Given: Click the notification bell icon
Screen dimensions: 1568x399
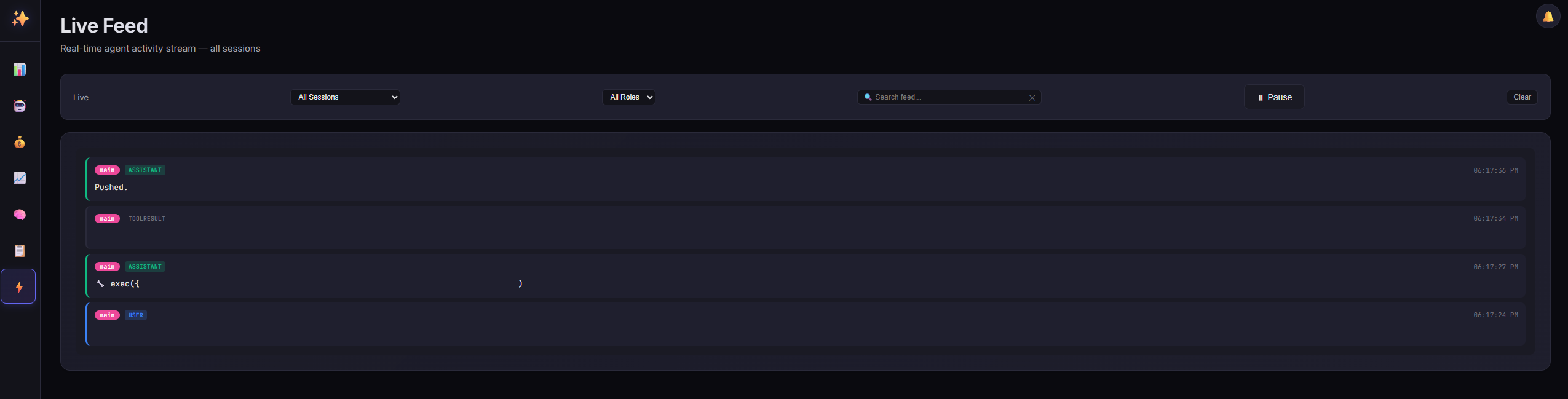Looking at the screenshot, I should (x=1548, y=17).
